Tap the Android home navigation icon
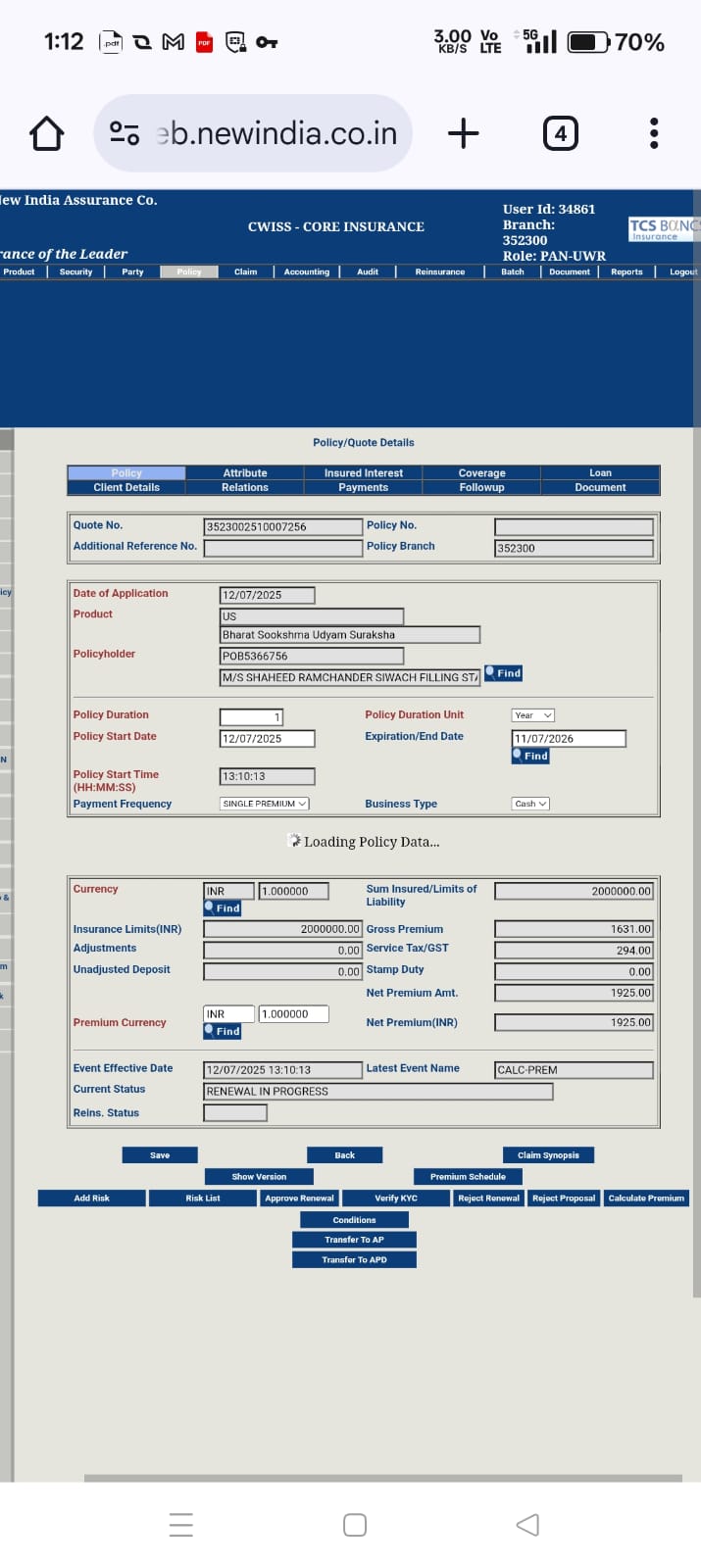This screenshot has width=701, height=1568. point(355,1524)
